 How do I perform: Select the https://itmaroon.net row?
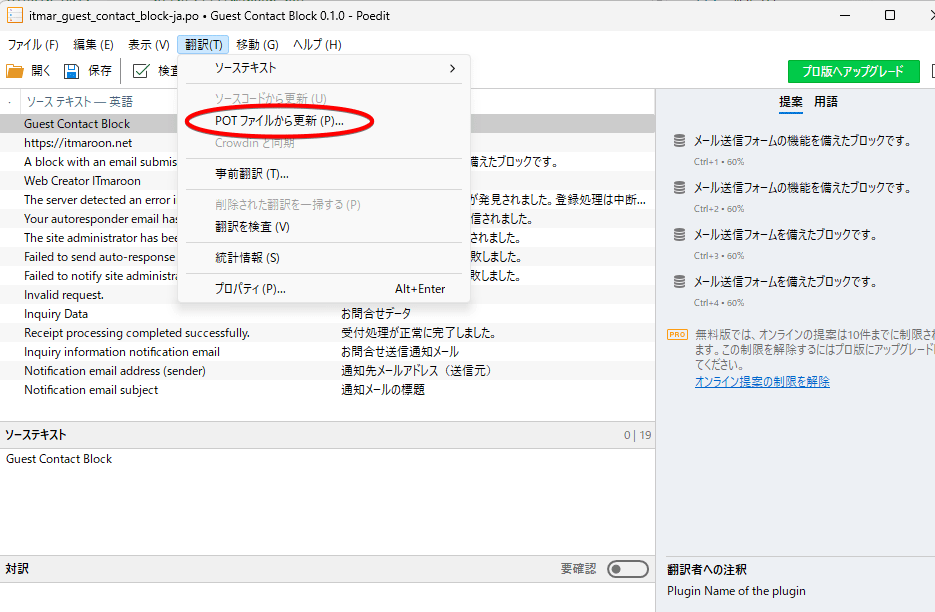point(327,143)
